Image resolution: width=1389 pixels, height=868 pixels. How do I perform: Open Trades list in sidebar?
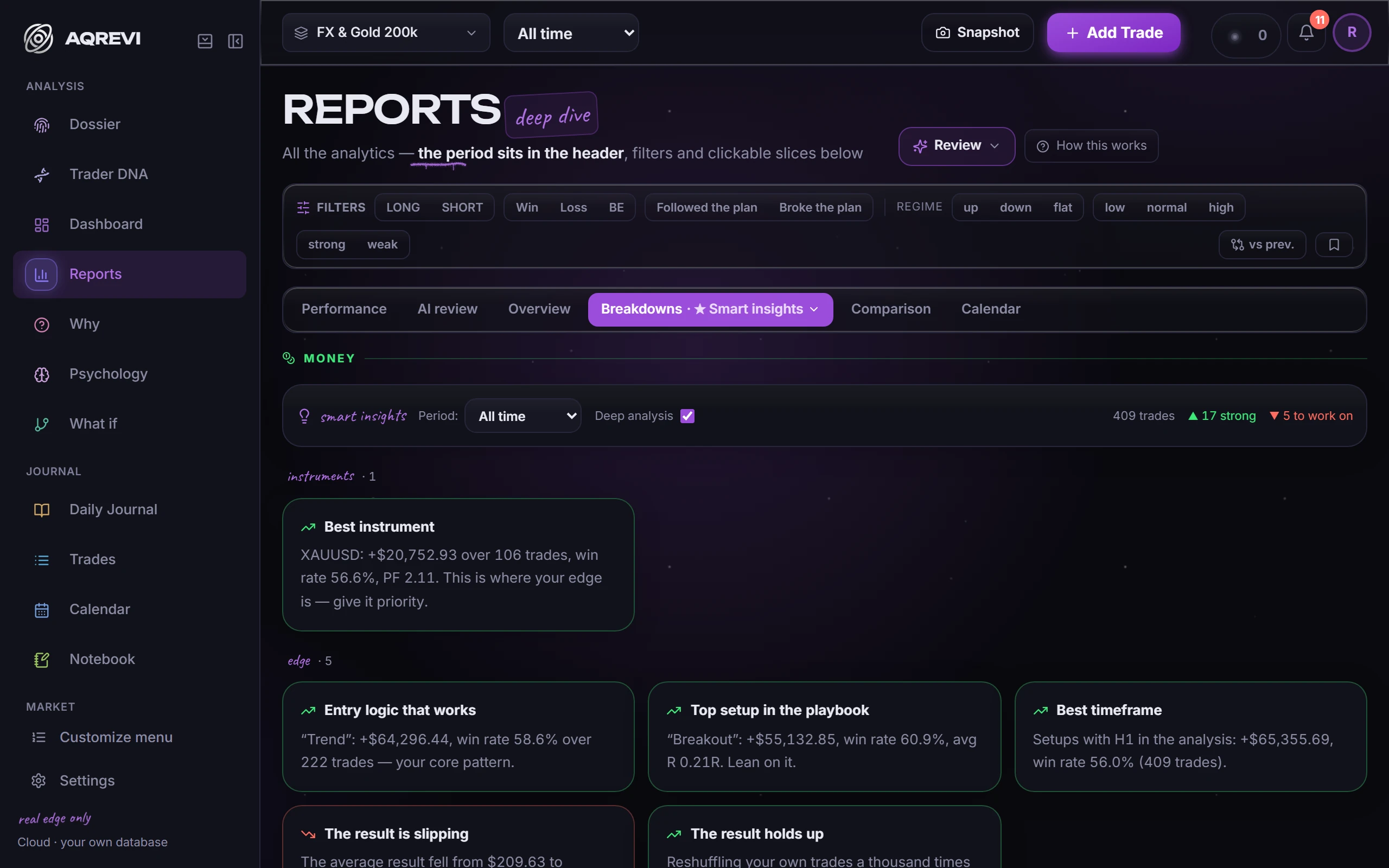tap(130, 560)
